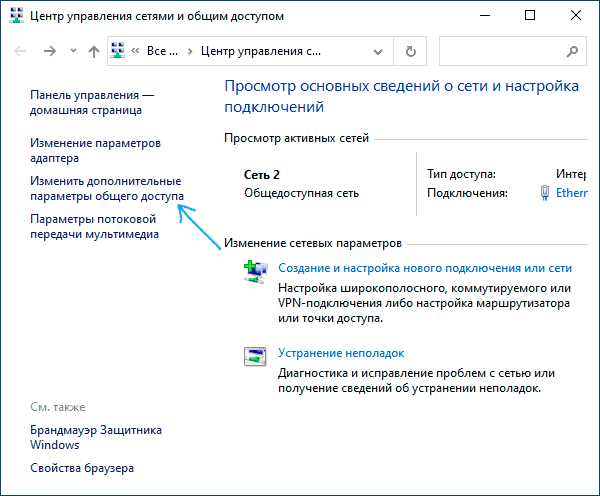Open 'Панель управления — домашняя страница' link
The width and height of the screenshot is (600, 496).
(x=91, y=103)
